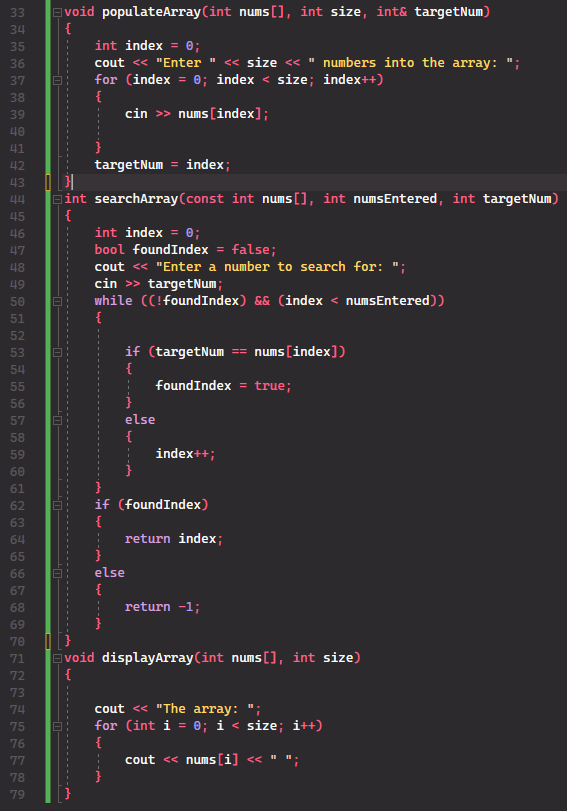Click 'void' keyword on line 71
Viewport: 567px width, 811px height.
tap(79, 657)
